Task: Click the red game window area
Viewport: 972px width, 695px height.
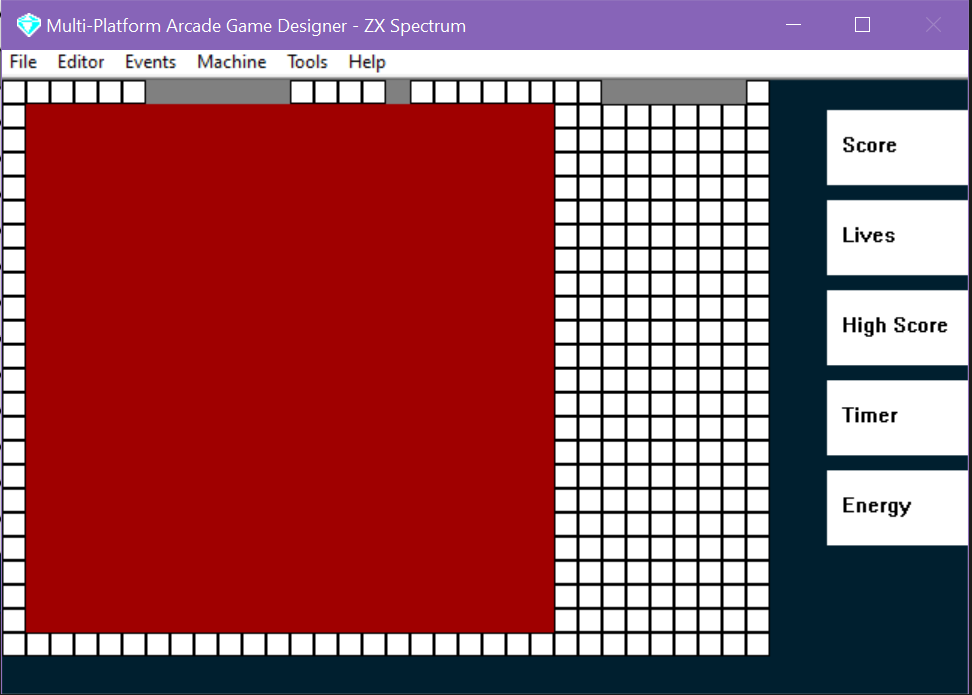Action: [290, 368]
